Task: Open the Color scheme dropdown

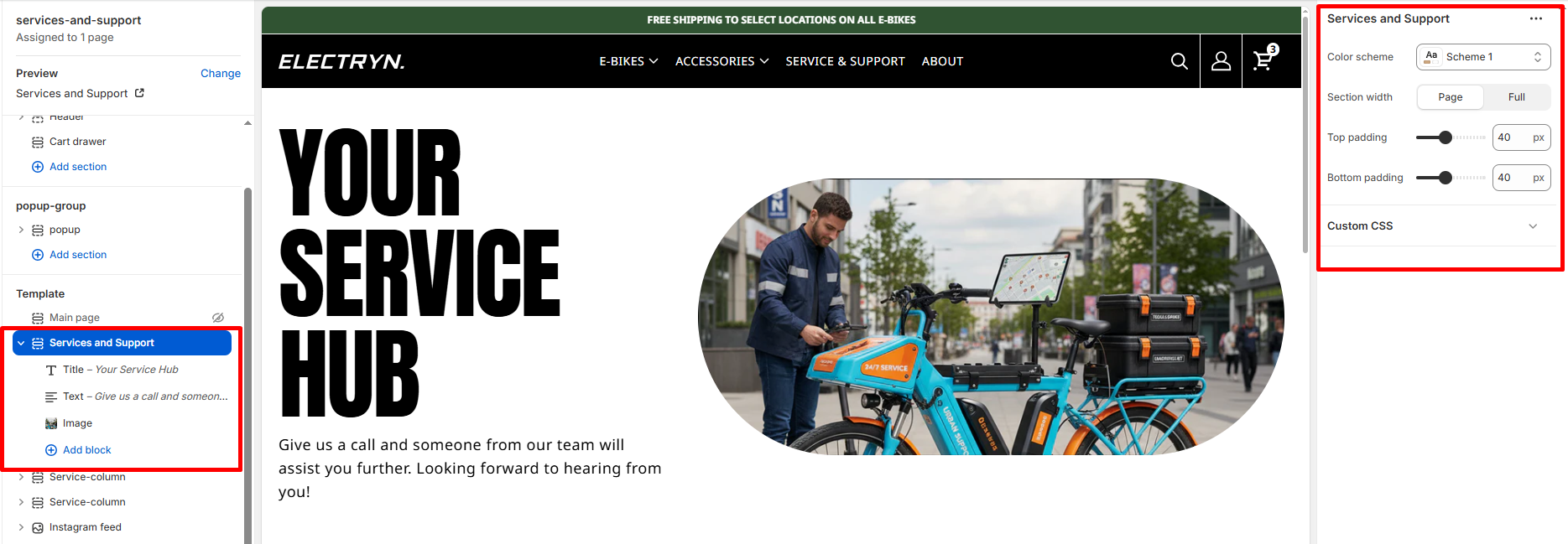Action: click(x=1482, y=57)
